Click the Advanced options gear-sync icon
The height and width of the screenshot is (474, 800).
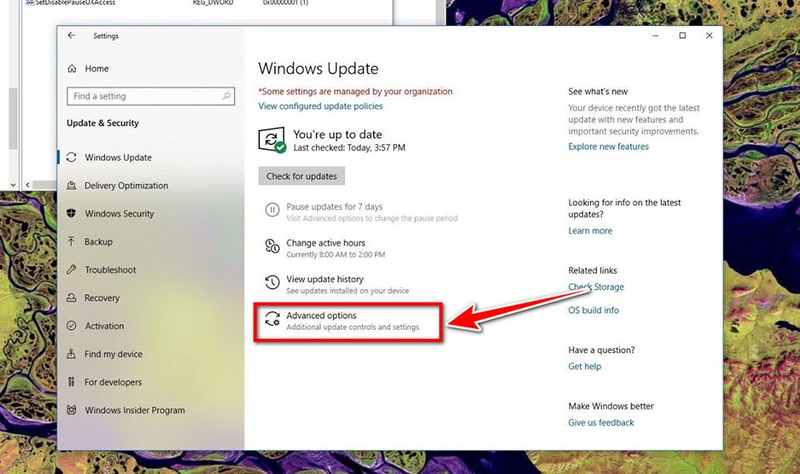pyautogui.click(x=272, y=319)
